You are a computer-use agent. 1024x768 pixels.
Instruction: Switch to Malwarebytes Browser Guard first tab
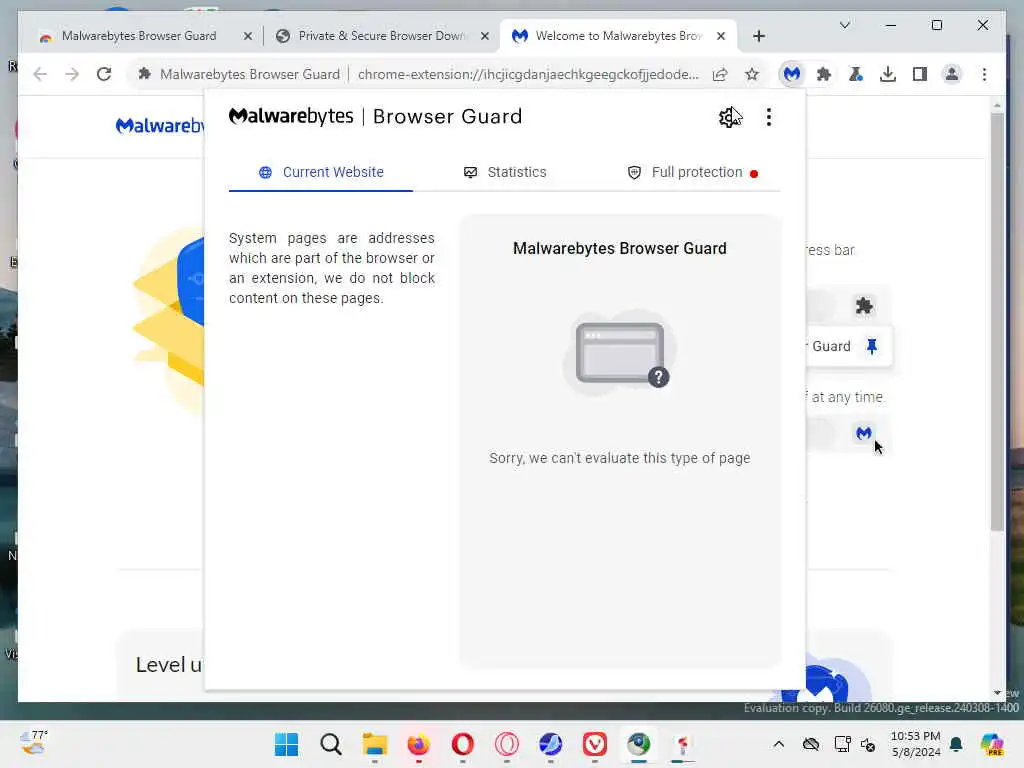click(138, 36)
